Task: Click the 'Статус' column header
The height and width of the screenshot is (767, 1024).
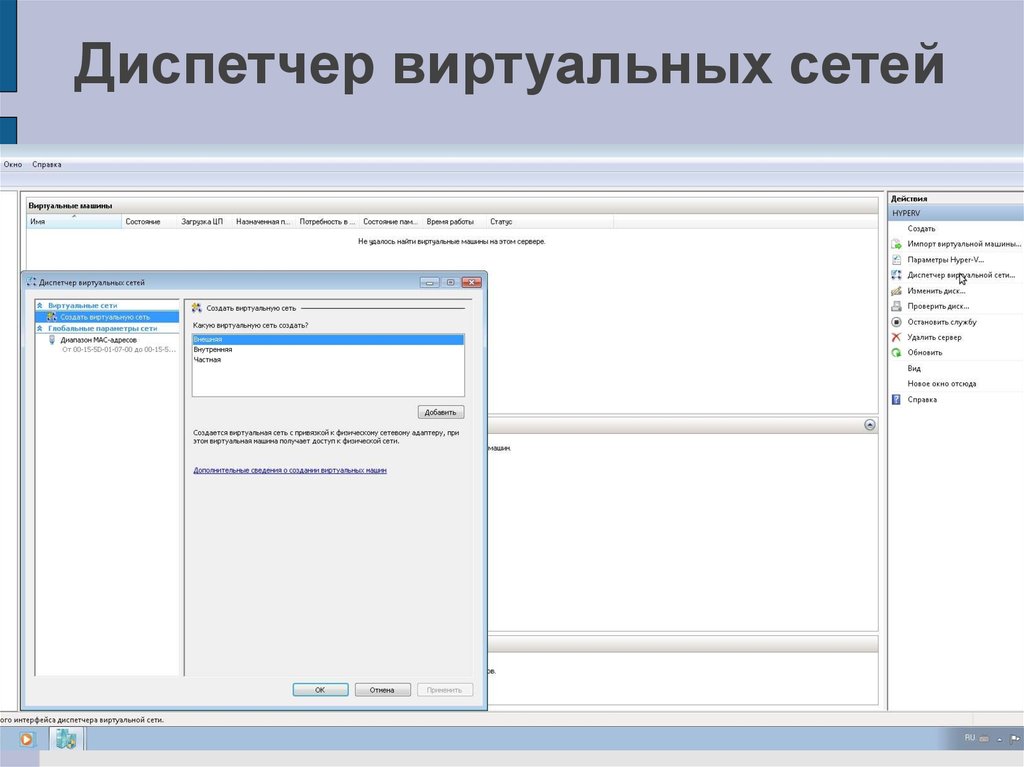Action: (550, 221)
